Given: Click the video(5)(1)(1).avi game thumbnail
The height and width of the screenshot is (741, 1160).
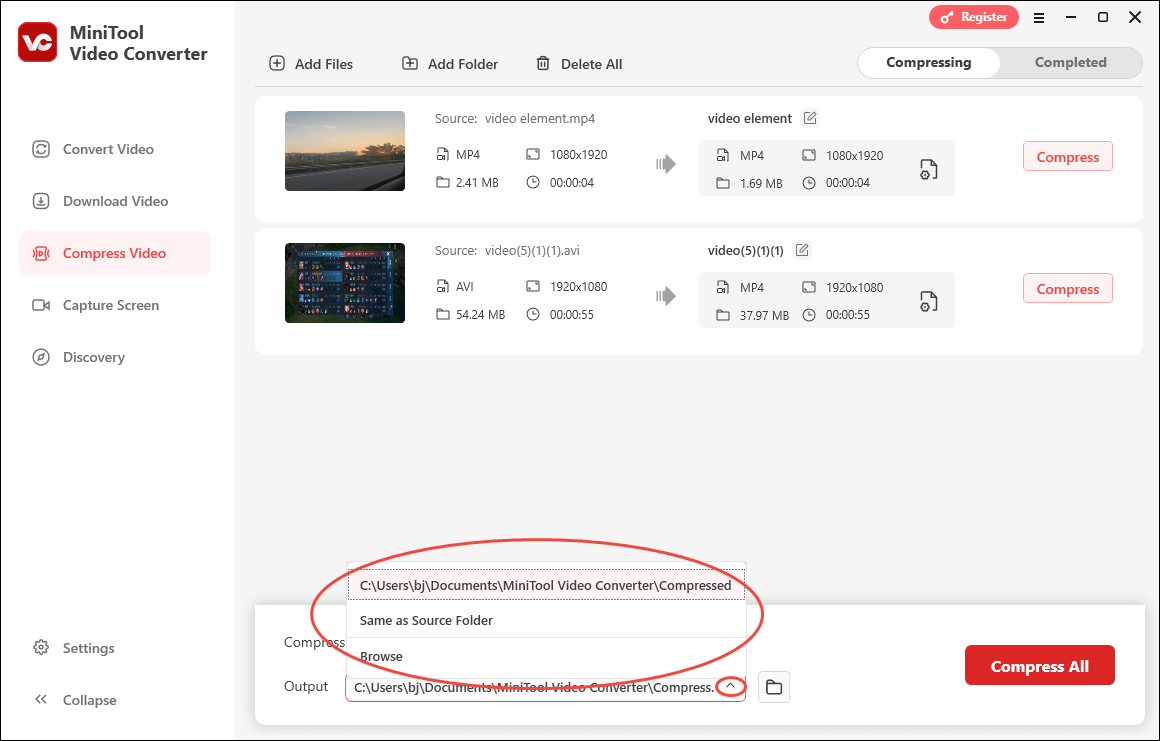Looking at the screenshot, I should (x=345, y=282).
